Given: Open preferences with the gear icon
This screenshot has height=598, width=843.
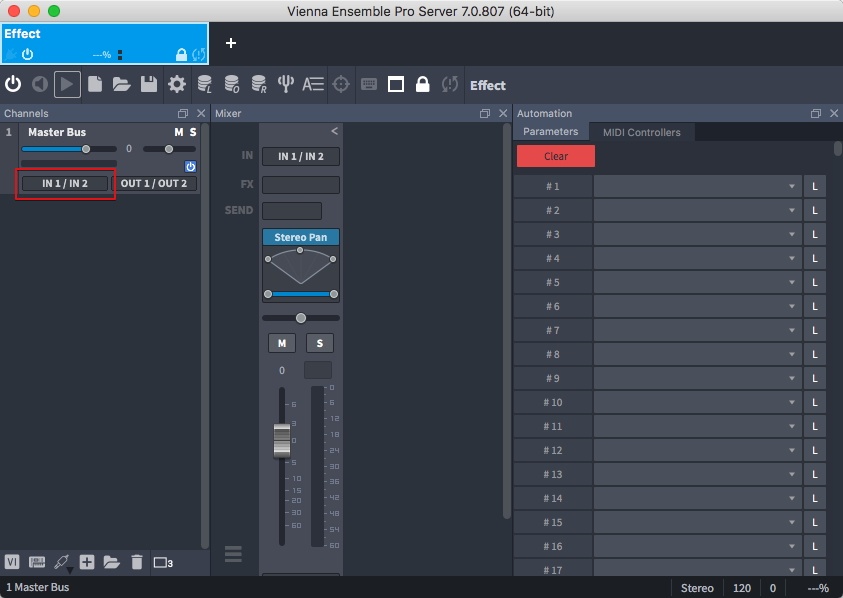Looking at the screenshot, I should [176, 84].
